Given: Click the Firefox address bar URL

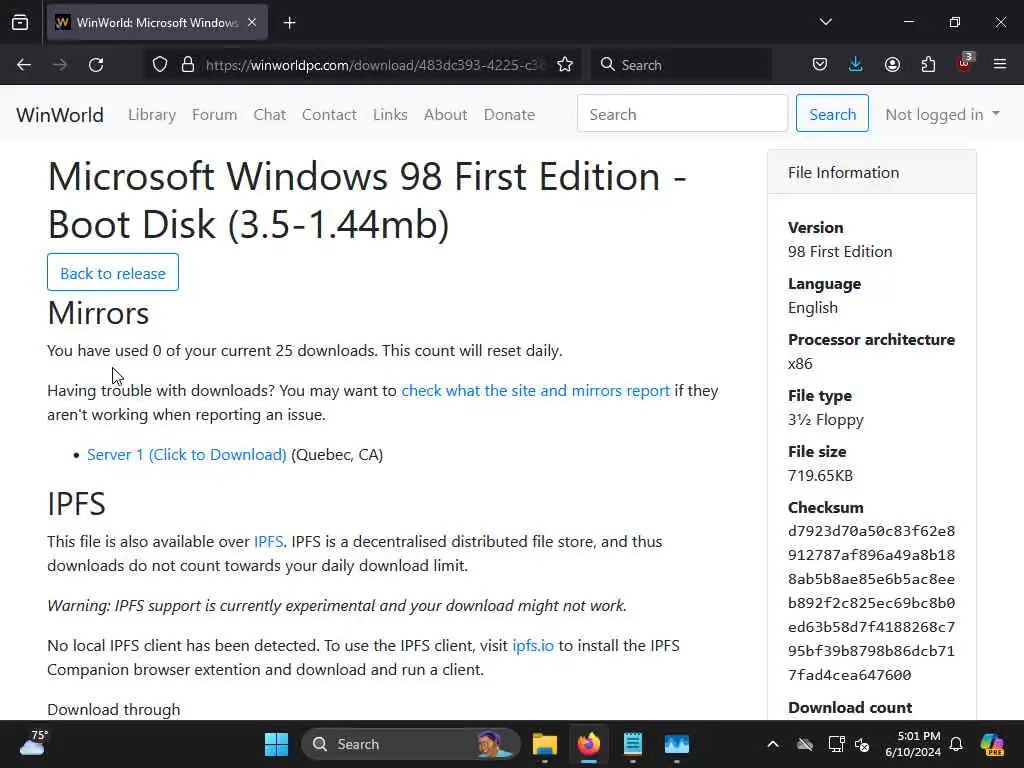Looking at the screenshot, I should 374,65.
